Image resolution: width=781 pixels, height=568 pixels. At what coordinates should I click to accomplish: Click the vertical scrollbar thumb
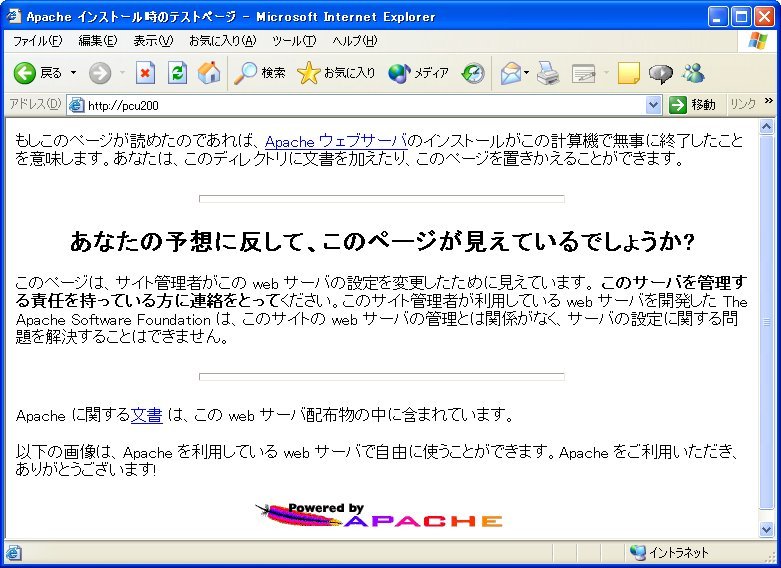tap(767, 321)
